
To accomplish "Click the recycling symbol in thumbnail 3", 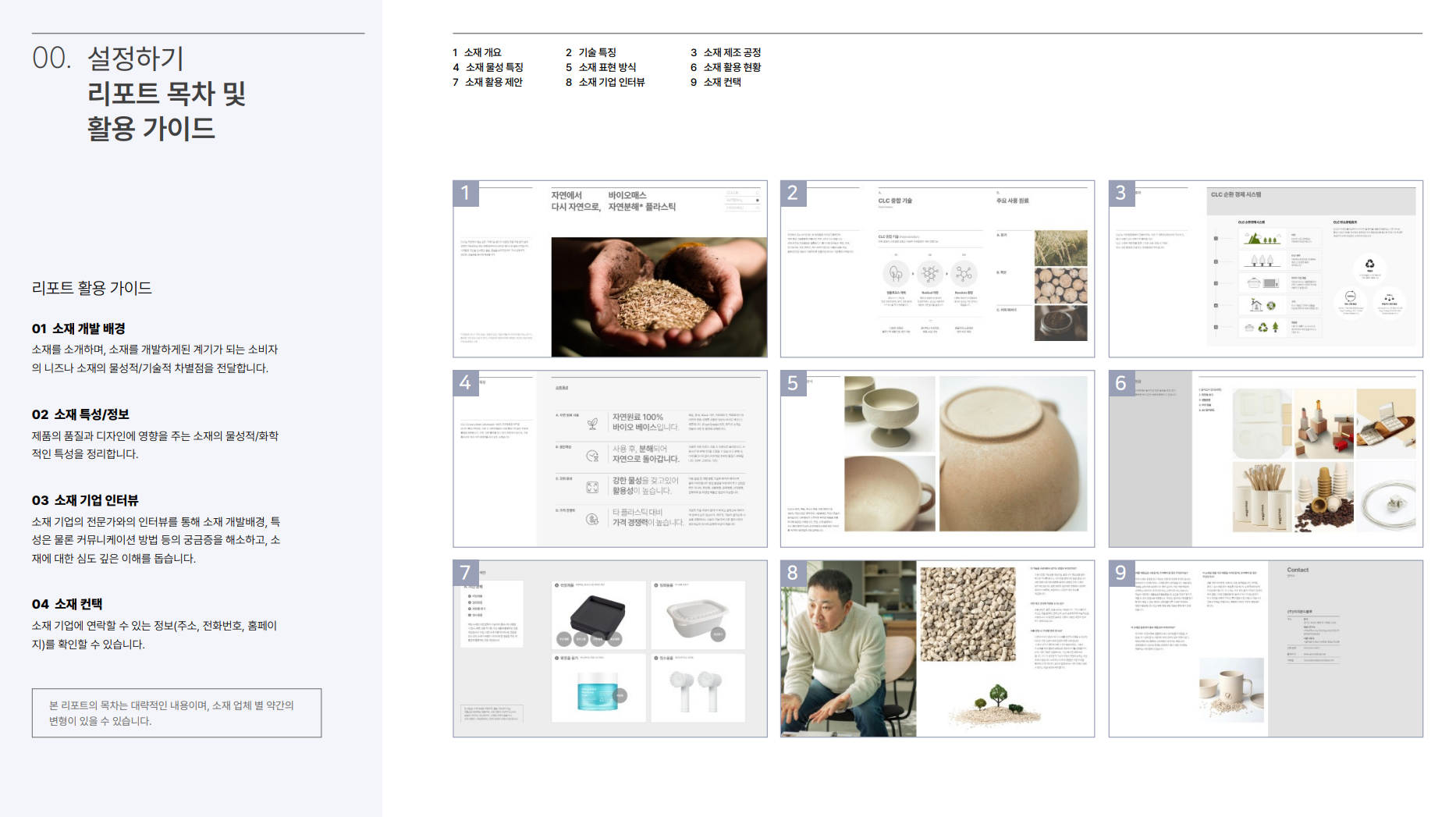I will [1369, 265].
